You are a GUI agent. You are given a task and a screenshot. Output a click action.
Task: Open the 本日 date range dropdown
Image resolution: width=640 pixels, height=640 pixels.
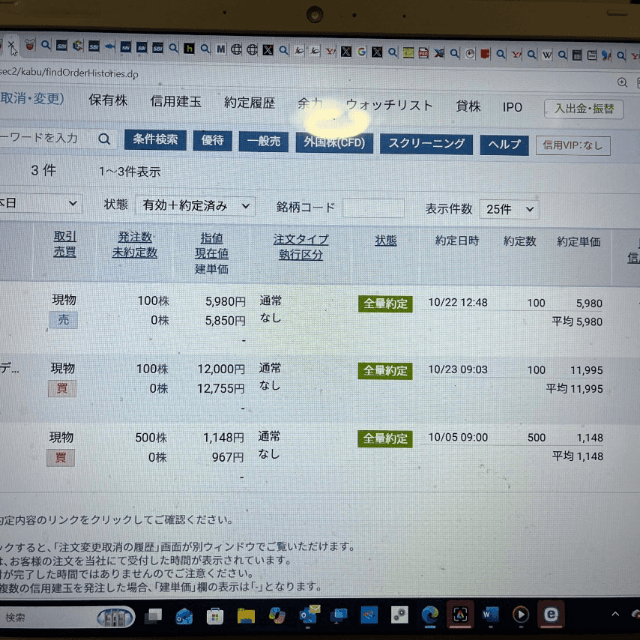(40, 203)
